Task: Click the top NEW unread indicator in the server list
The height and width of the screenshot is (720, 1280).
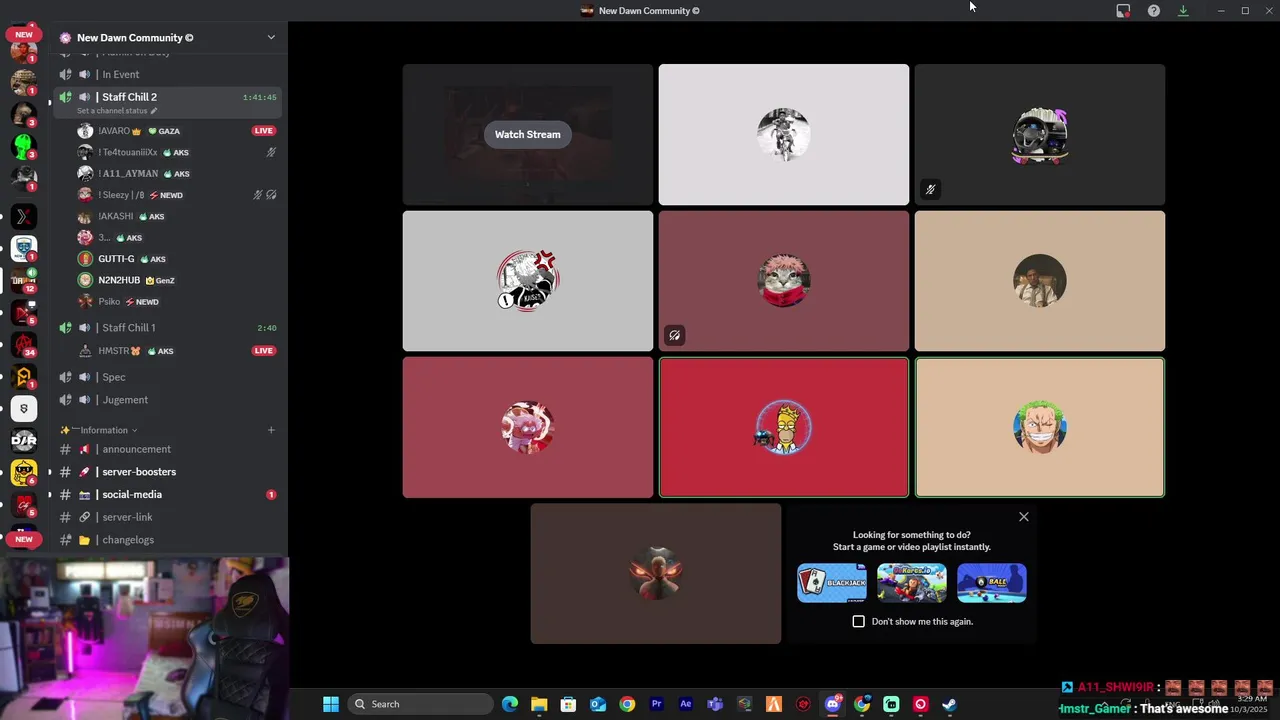Action: [x=24, y=34]
